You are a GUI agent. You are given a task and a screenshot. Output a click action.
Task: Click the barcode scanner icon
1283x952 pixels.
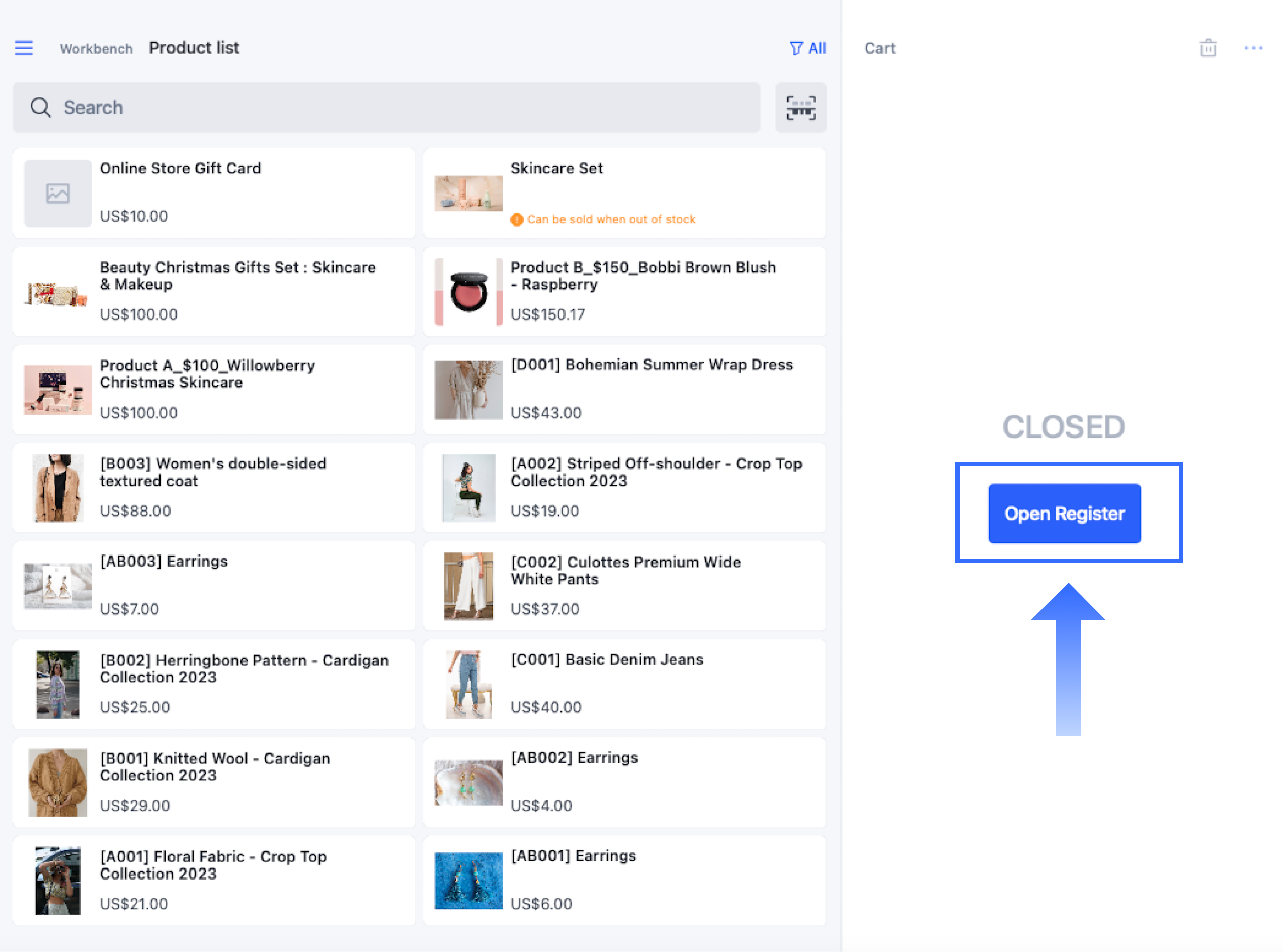pyautogui.click(x=800, y=107)
